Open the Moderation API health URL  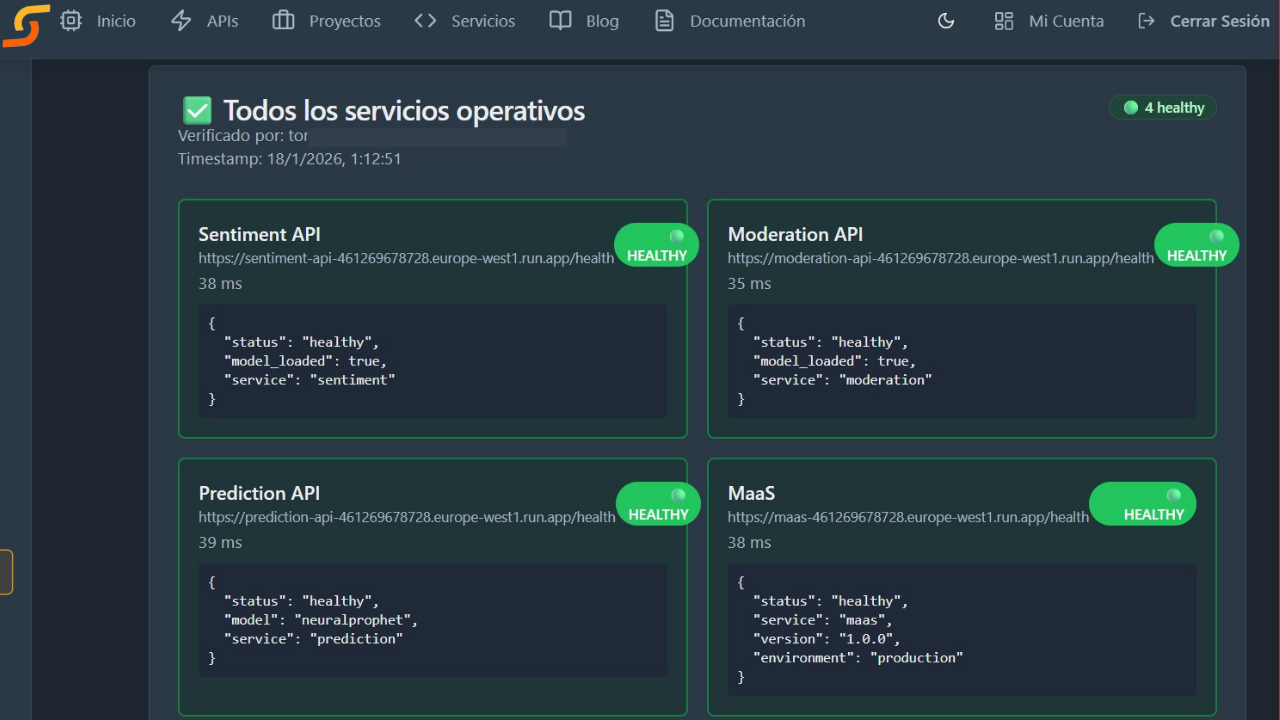pyautogui.click(x=941, y=258)
